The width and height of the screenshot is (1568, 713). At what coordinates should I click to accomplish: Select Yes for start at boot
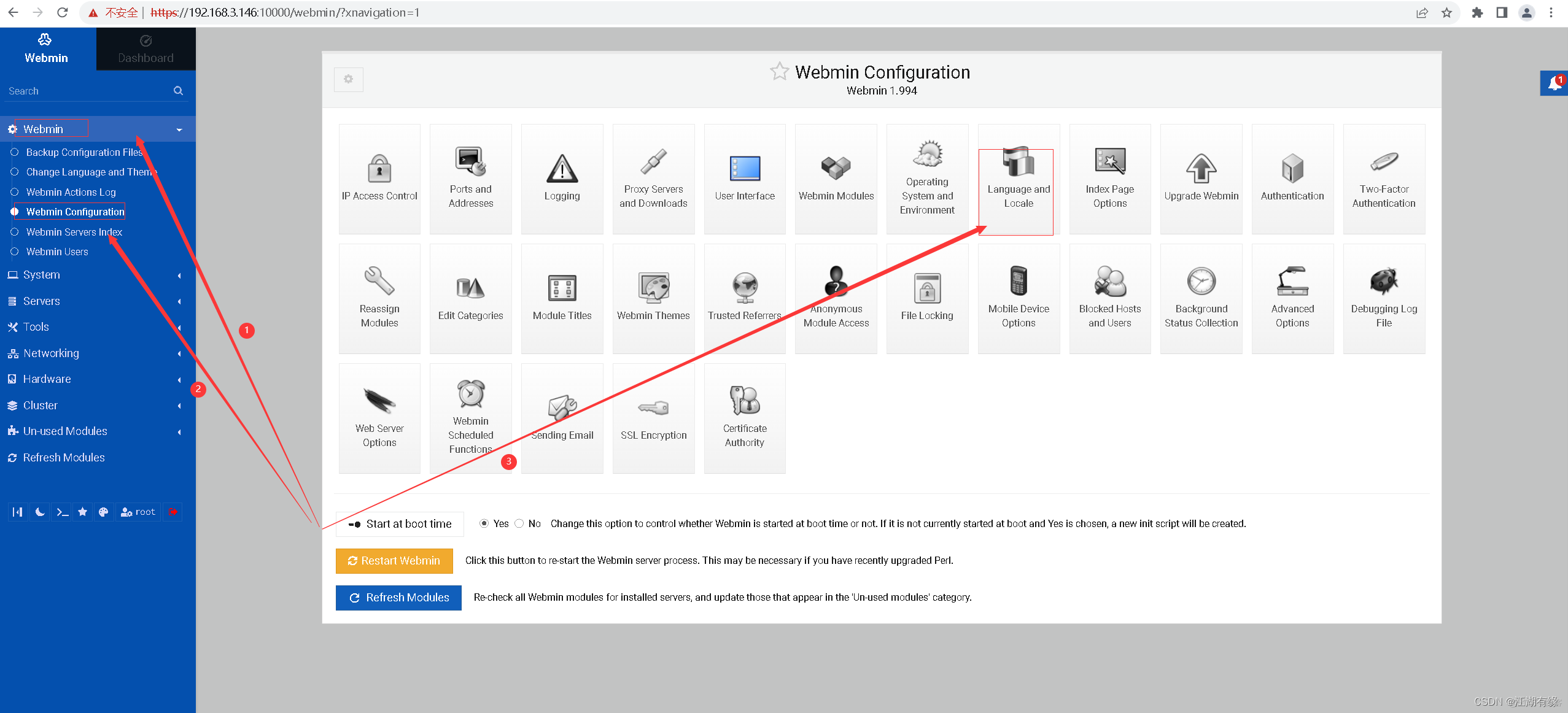click(x=484, y=523)
